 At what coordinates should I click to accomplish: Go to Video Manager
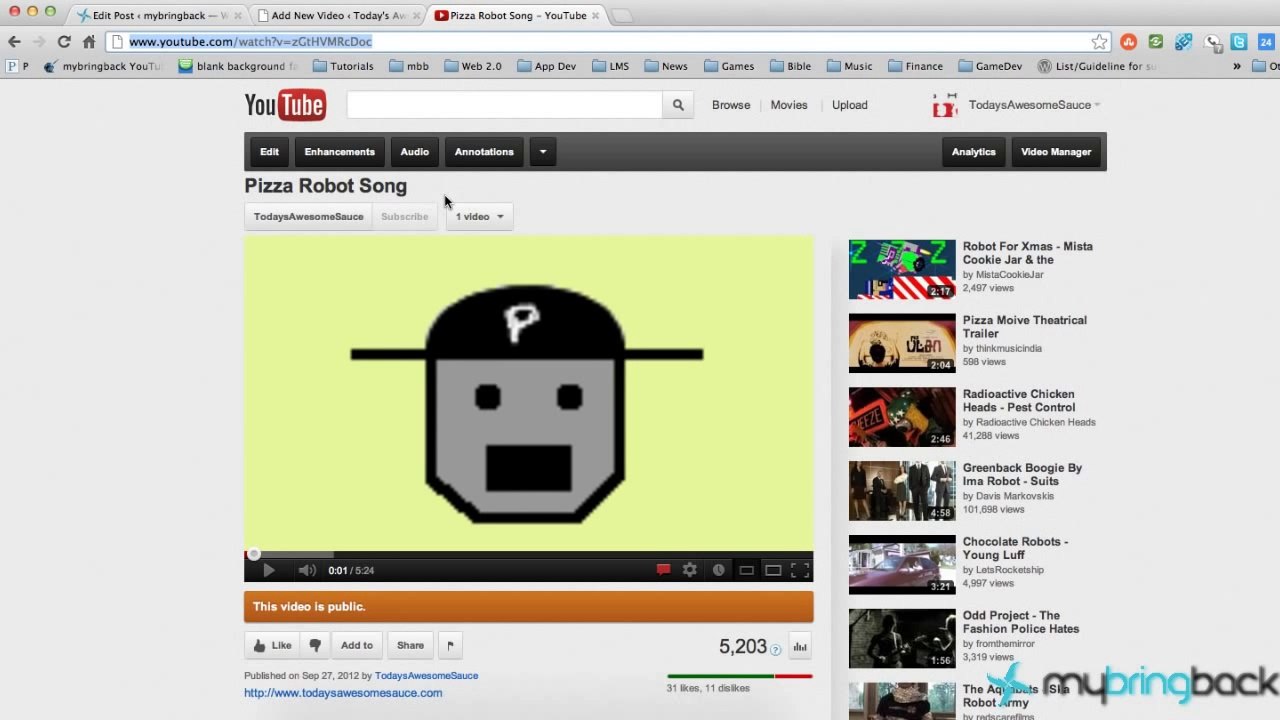tap(1056, 152)
